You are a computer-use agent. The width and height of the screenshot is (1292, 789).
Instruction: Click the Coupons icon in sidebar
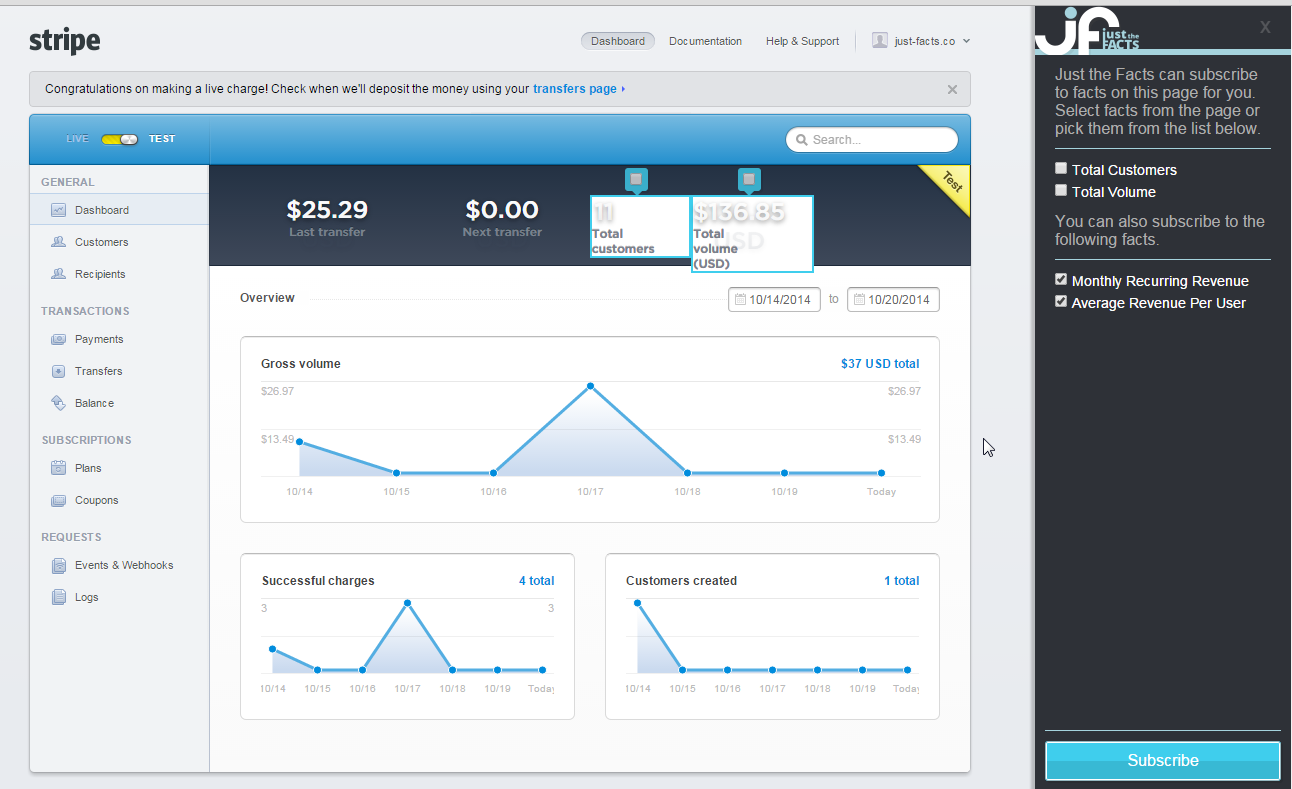click(58, 500)
